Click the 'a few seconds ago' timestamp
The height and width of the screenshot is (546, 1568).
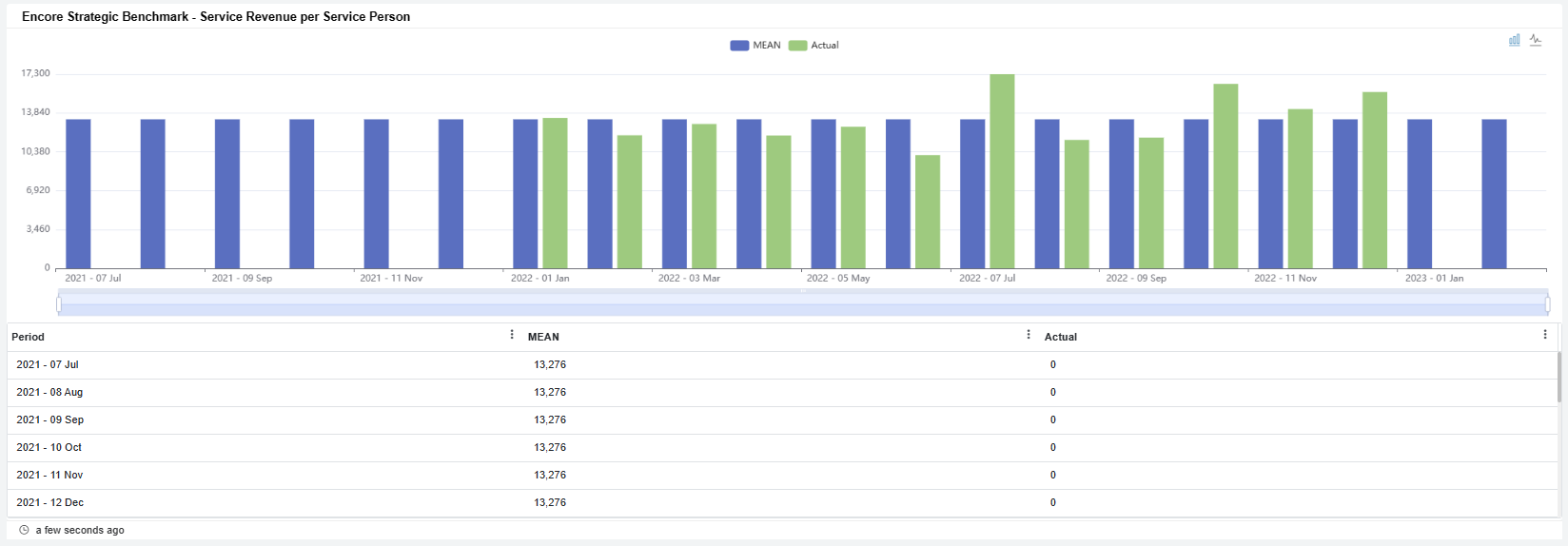(80, 530)
